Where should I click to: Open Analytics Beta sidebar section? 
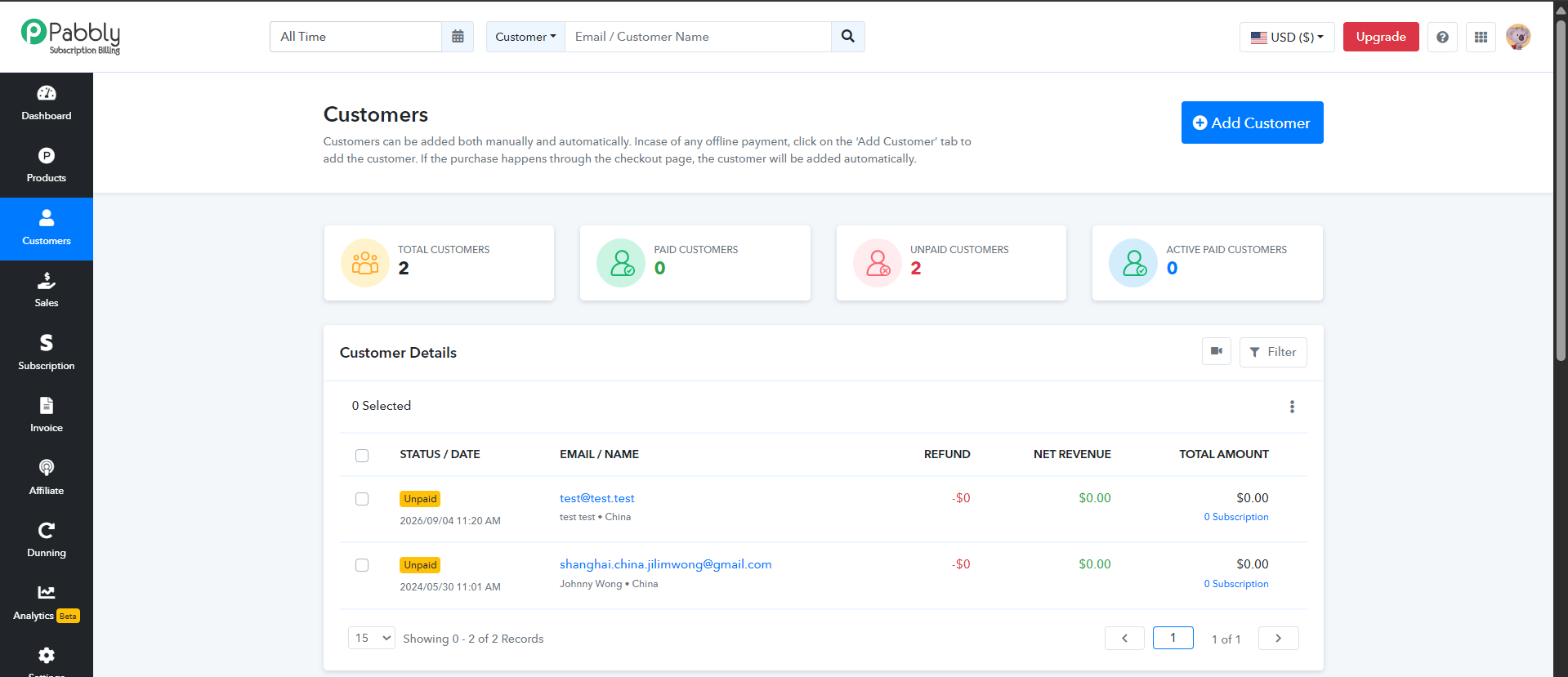[47, 604]
